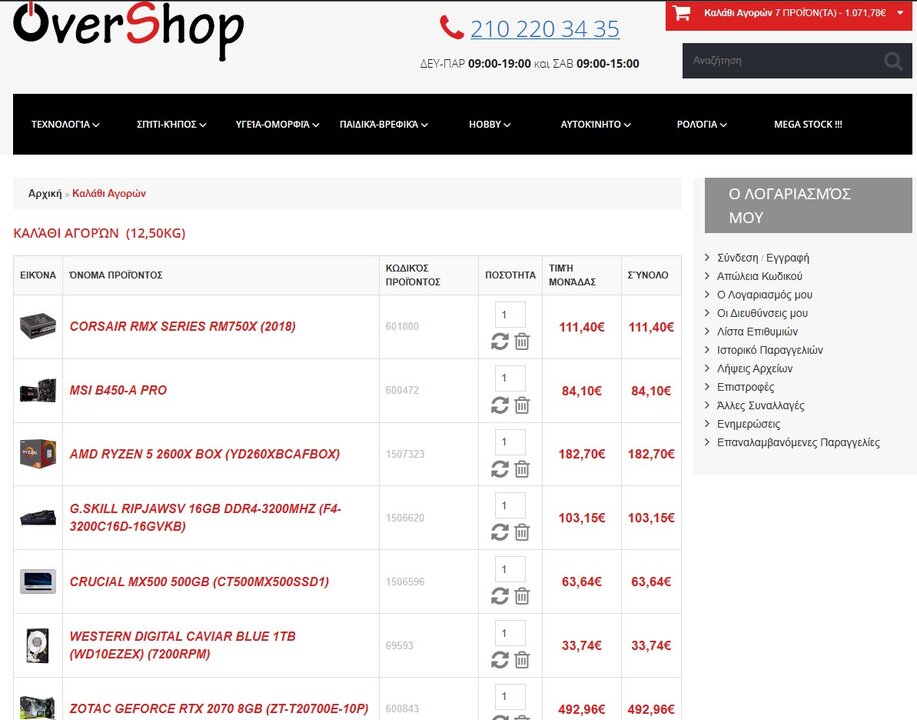
Task: Open CORSAIR RMX SERIES RM750X (2018) product link
Action: pos(182,326)
